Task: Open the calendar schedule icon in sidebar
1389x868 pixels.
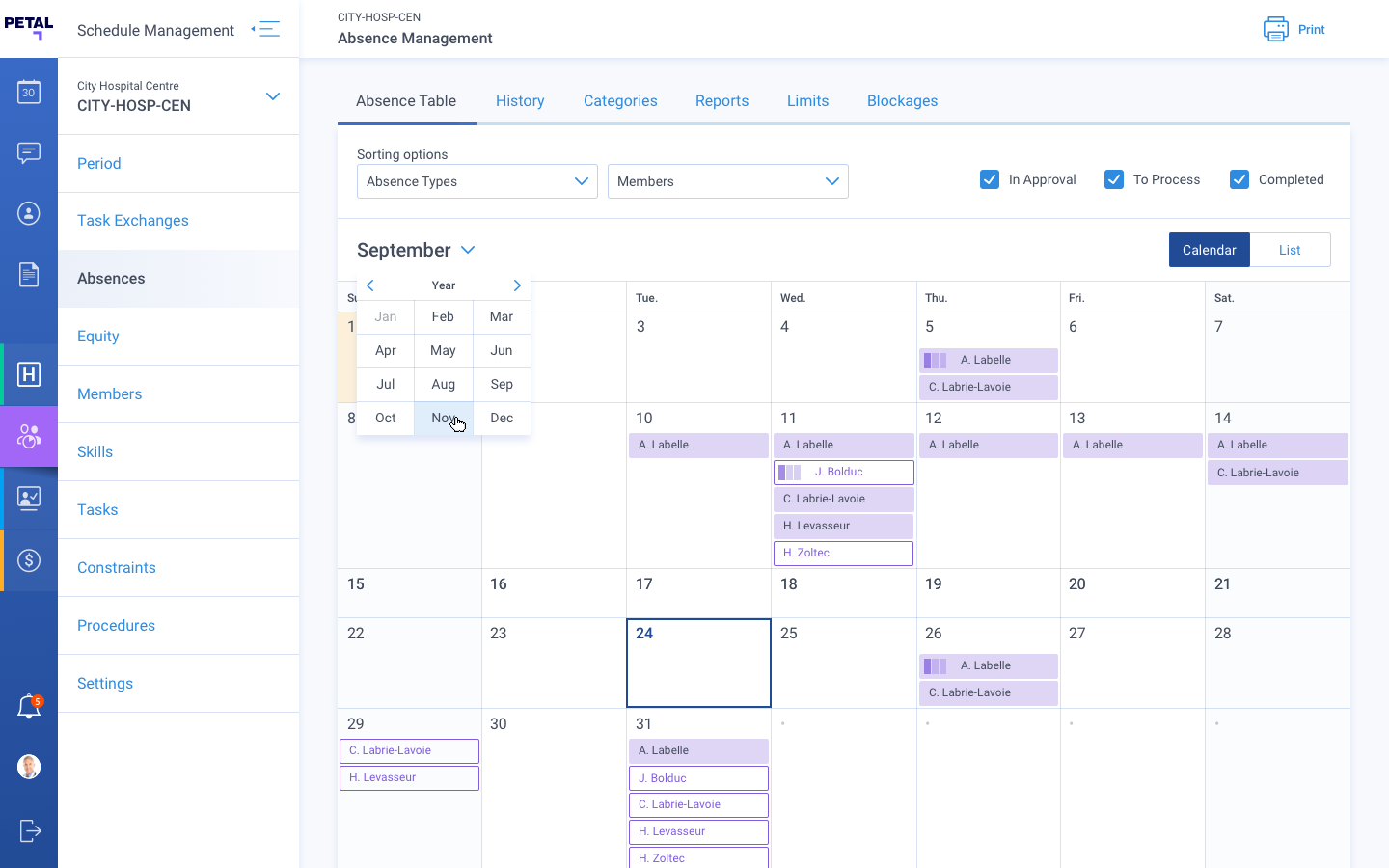Action: click(x=29, y=91)
